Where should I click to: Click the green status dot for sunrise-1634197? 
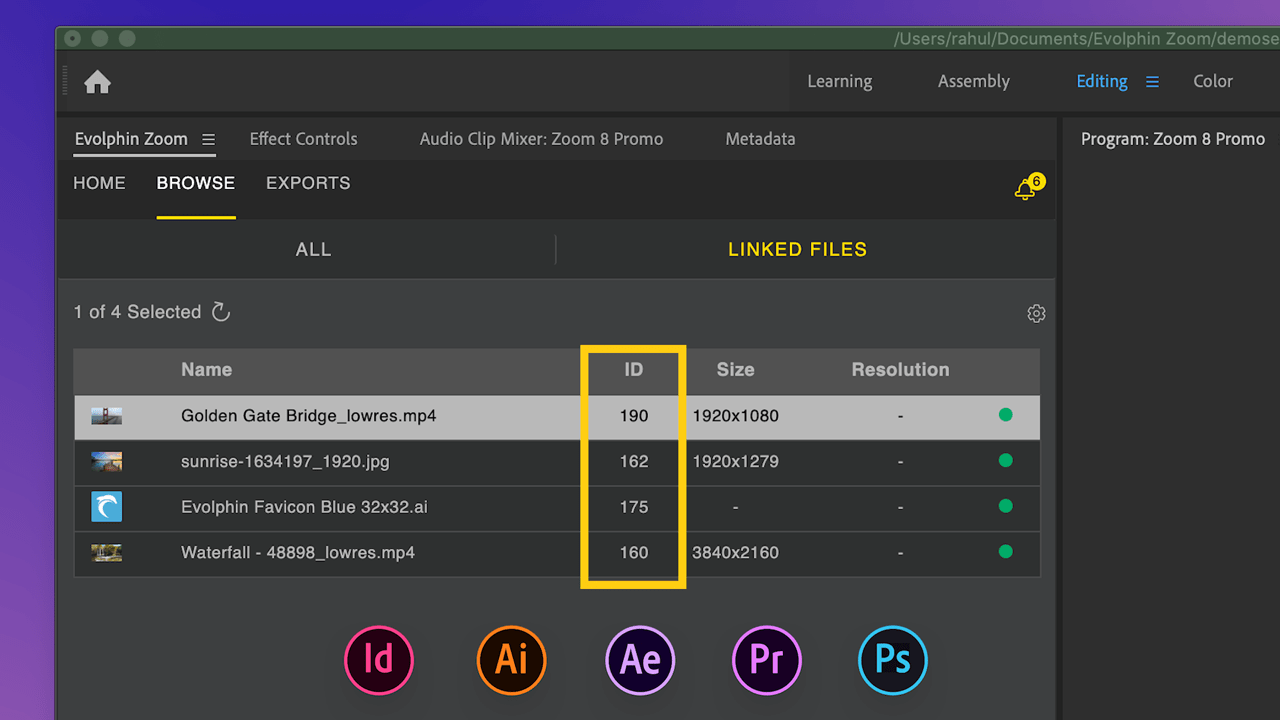click(1005, 460)
